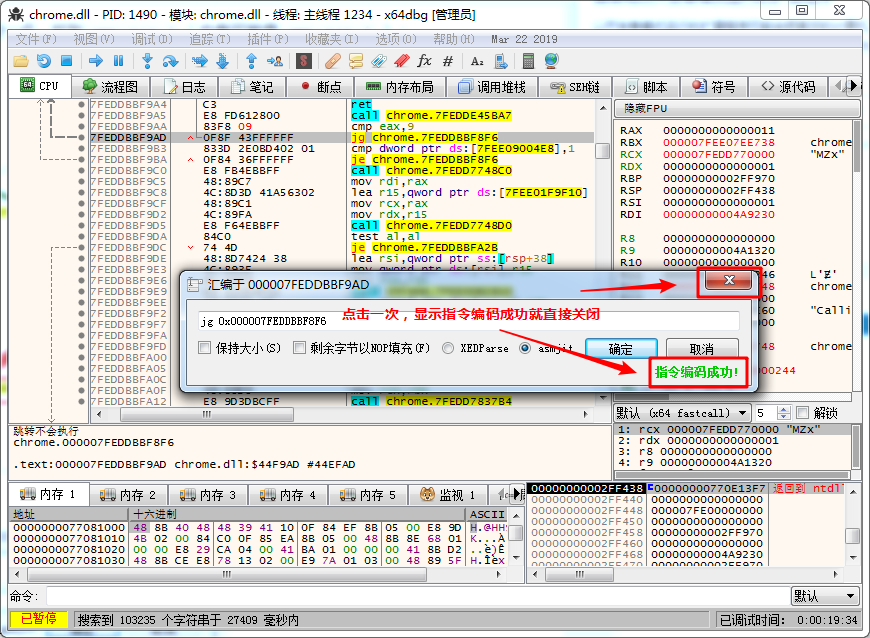Image resolution: width=870 pixels, height=638 pixels.
Task: Click the tab-bar right scroll arrow
Action: pos(853,85)
